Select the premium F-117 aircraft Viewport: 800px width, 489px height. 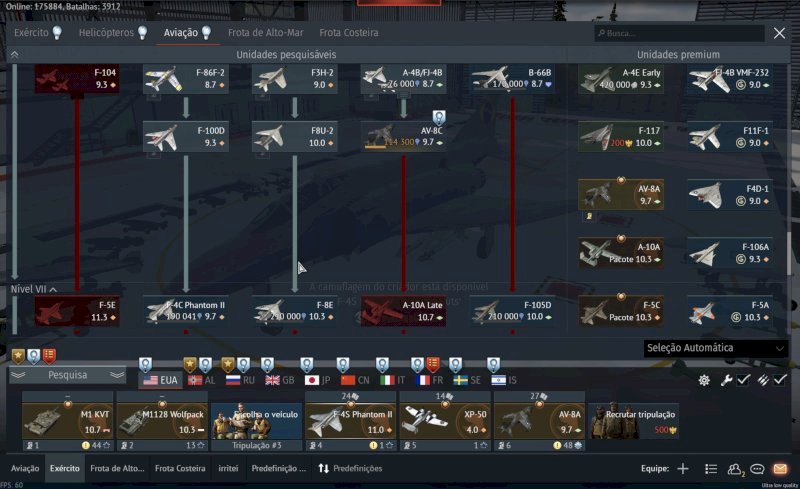[621, 137]
